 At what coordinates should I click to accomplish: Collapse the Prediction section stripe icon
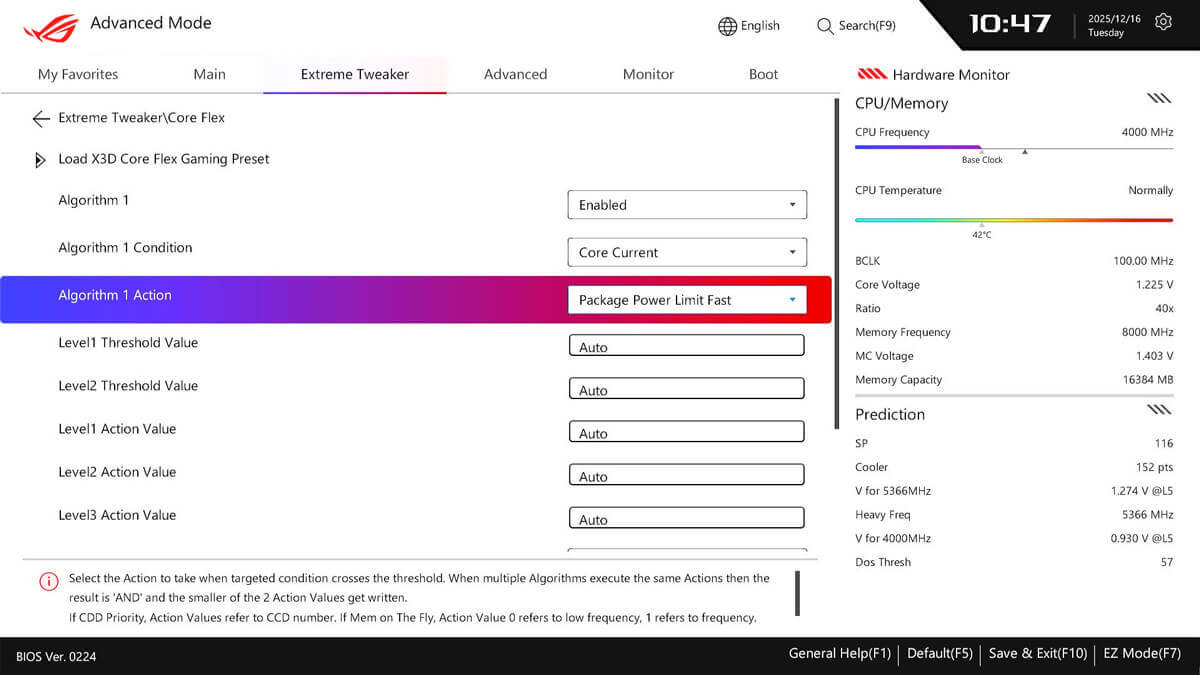tap(1159, 409)
